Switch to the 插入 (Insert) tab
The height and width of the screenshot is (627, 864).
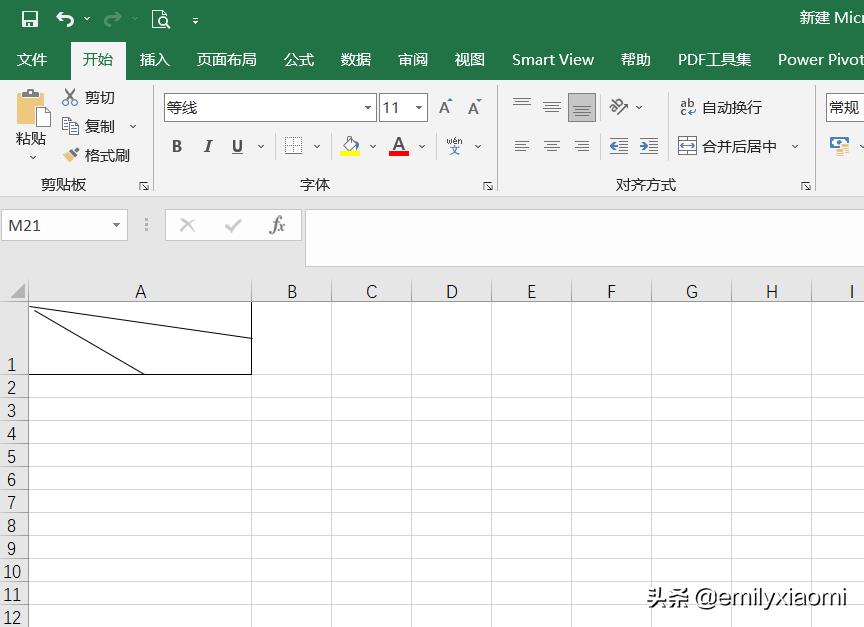coord(154,59)
